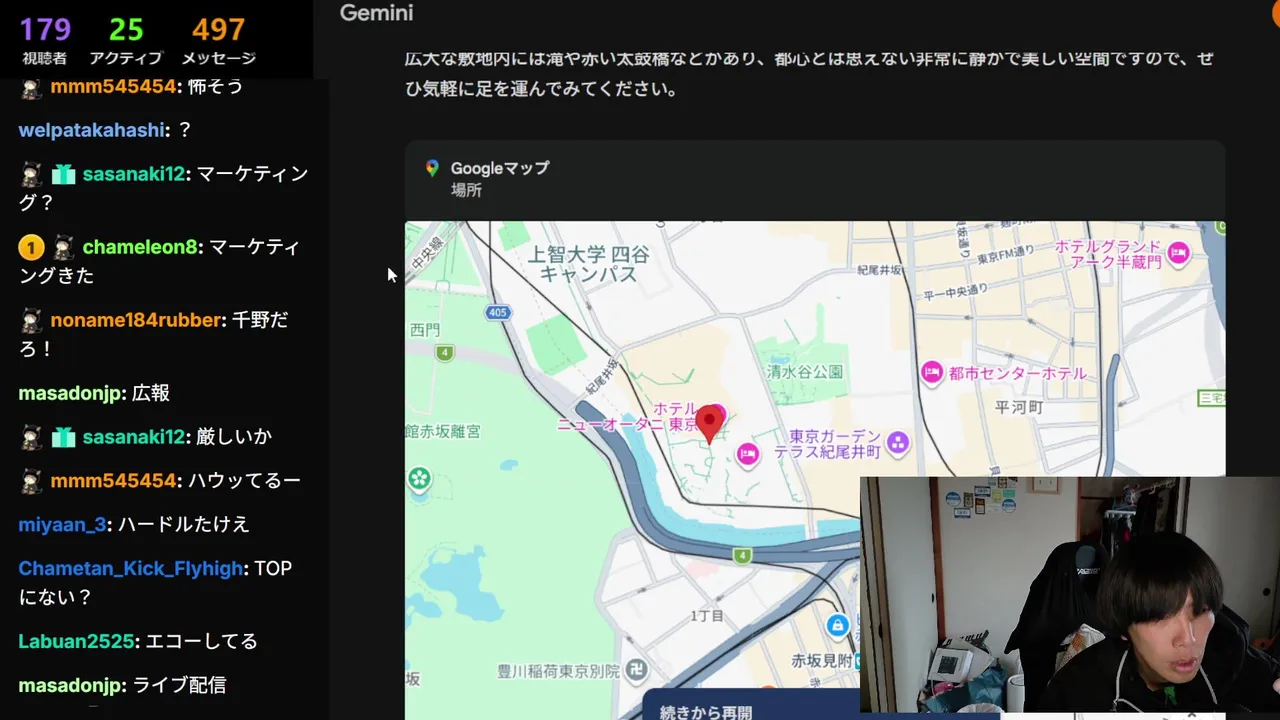Open username noname184rubber in chat

pyautogui.click(x=136, y=321)
